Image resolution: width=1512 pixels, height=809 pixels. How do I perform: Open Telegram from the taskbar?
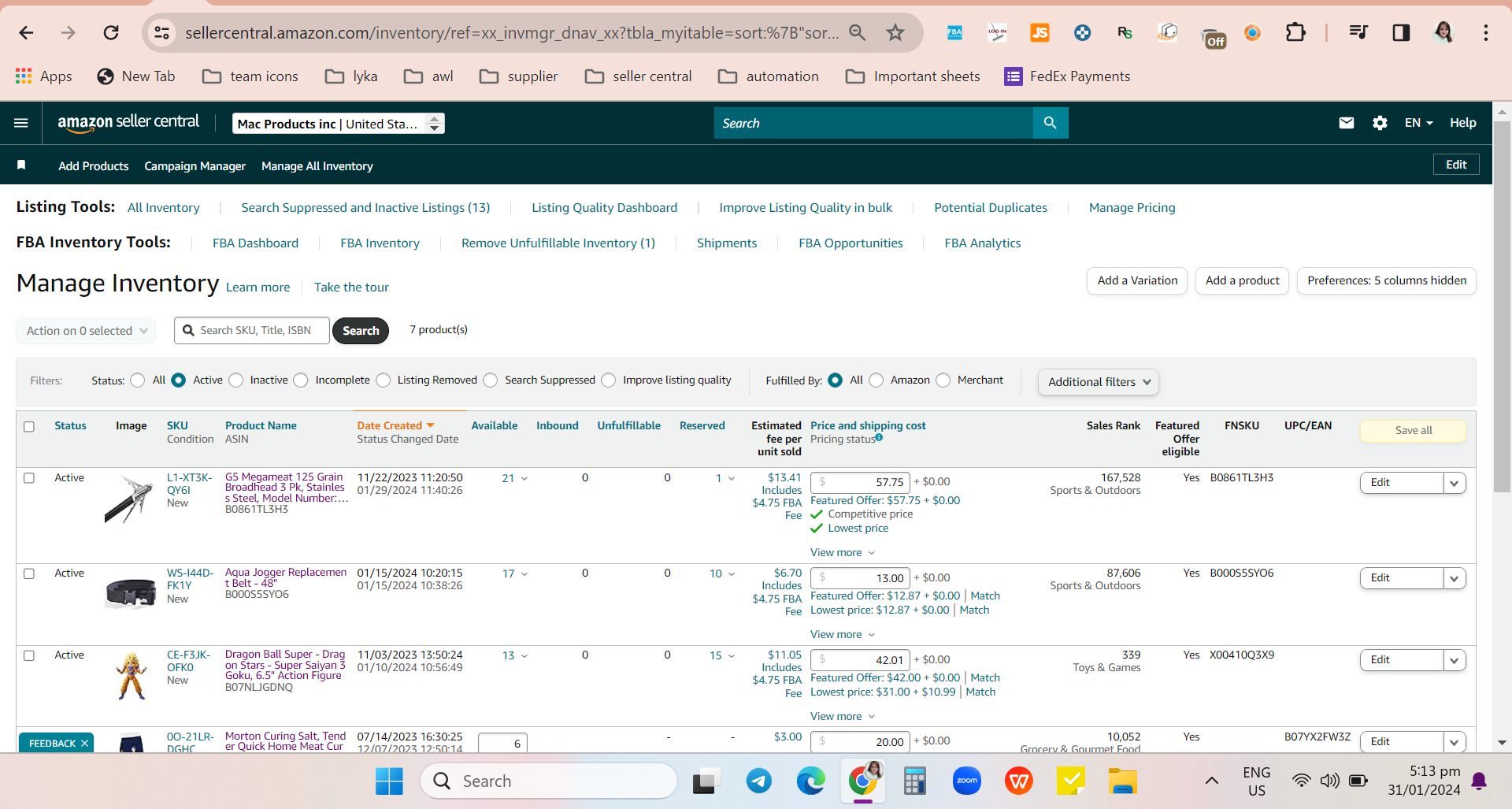(x=759, y=781)
